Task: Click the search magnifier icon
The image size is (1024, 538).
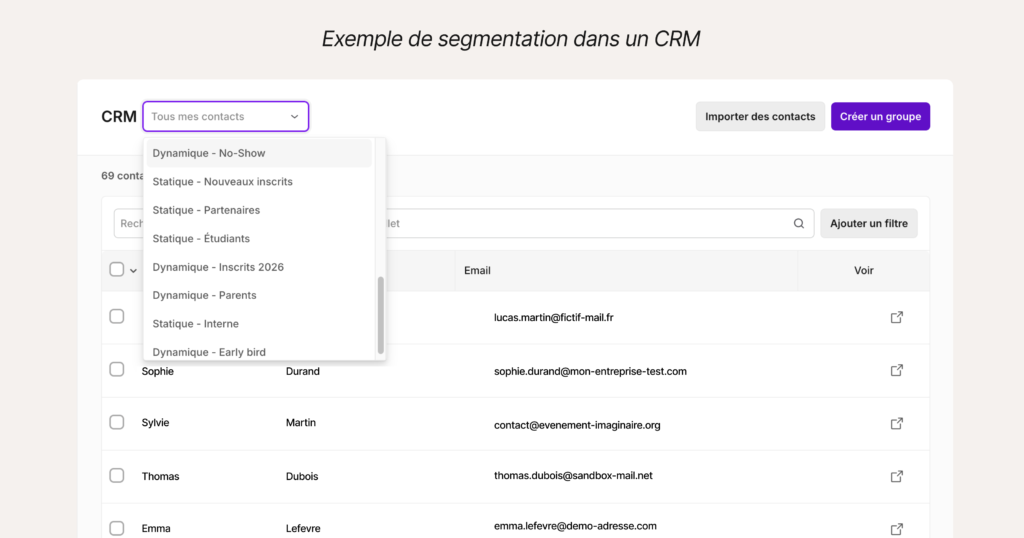Action: pos(799,223)
